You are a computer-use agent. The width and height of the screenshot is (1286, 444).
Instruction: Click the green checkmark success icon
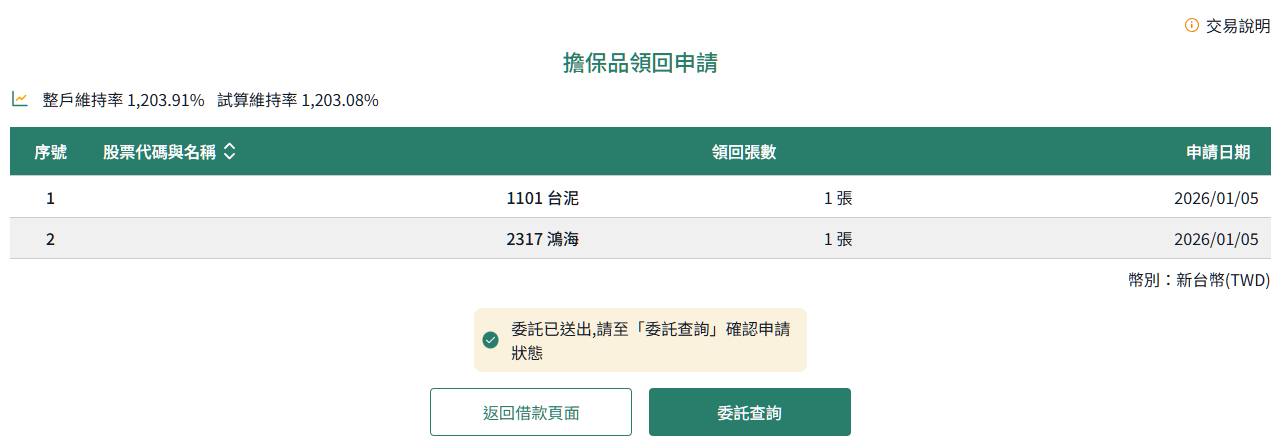(490, 340)
